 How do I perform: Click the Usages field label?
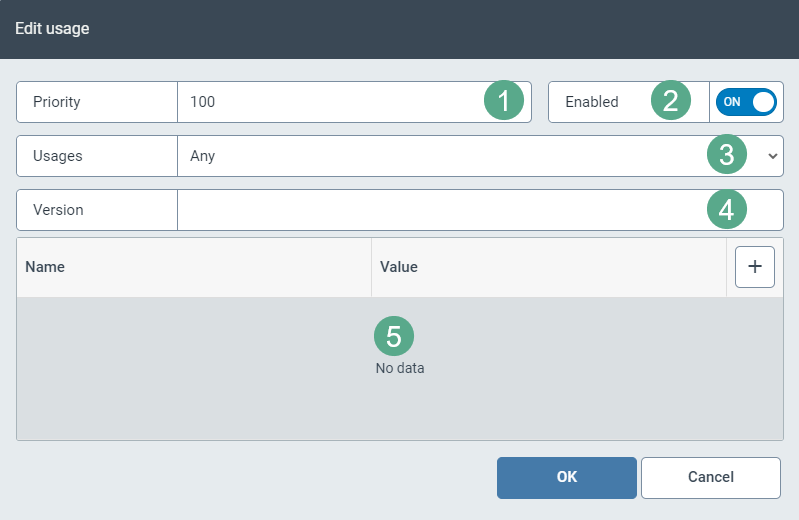click(58, 156)
